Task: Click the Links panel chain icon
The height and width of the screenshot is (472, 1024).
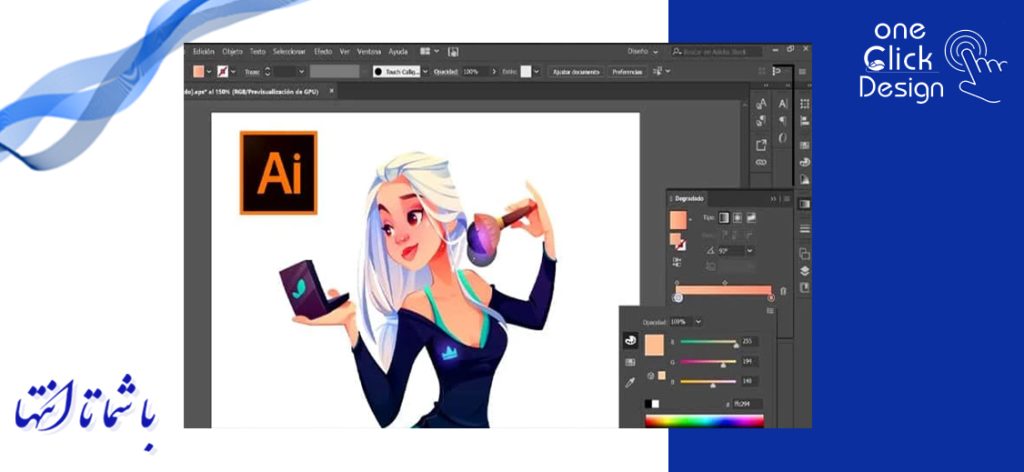Action: (761, 162)
